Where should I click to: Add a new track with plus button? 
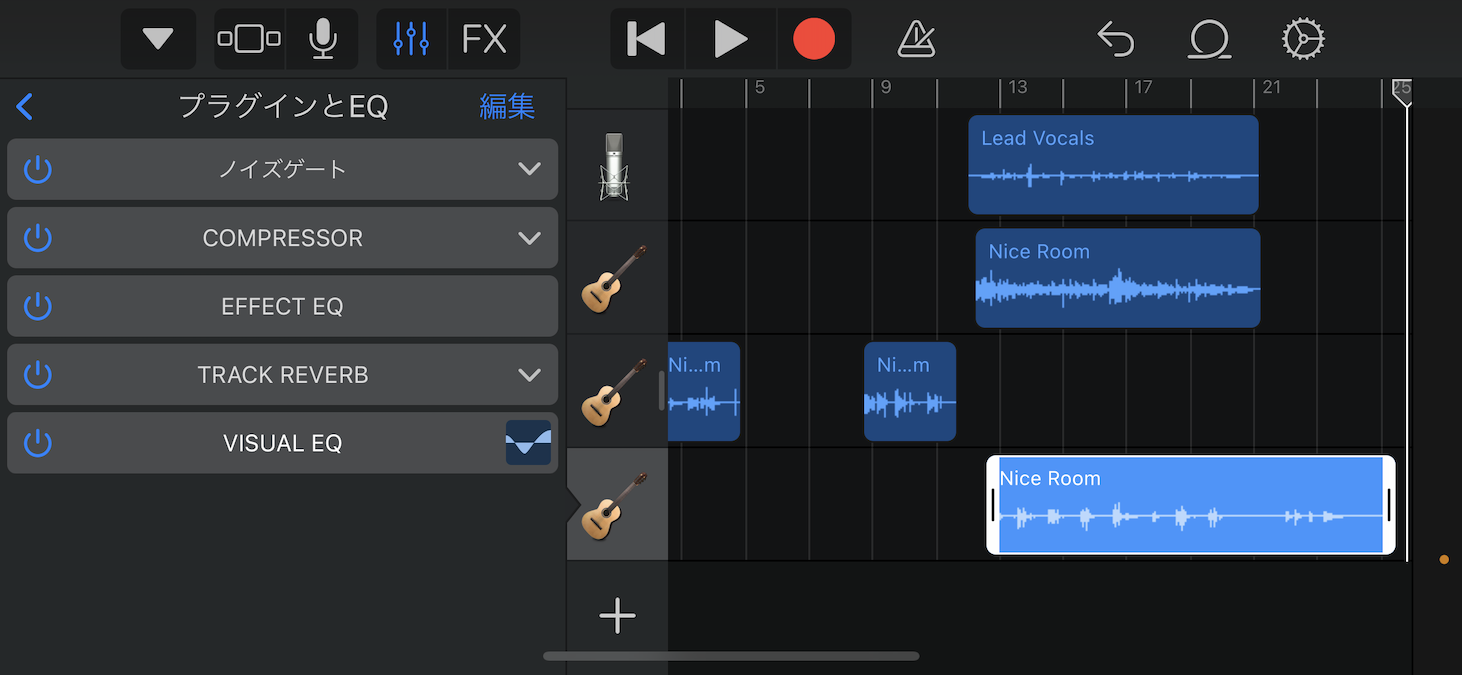pos(617,615)
